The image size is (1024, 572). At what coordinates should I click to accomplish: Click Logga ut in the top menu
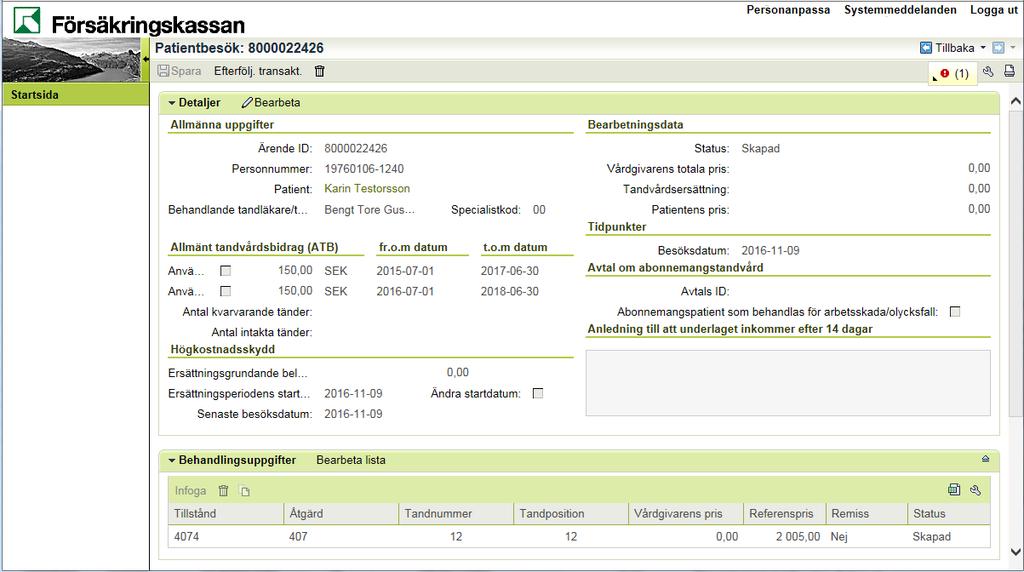click(993, 10)
